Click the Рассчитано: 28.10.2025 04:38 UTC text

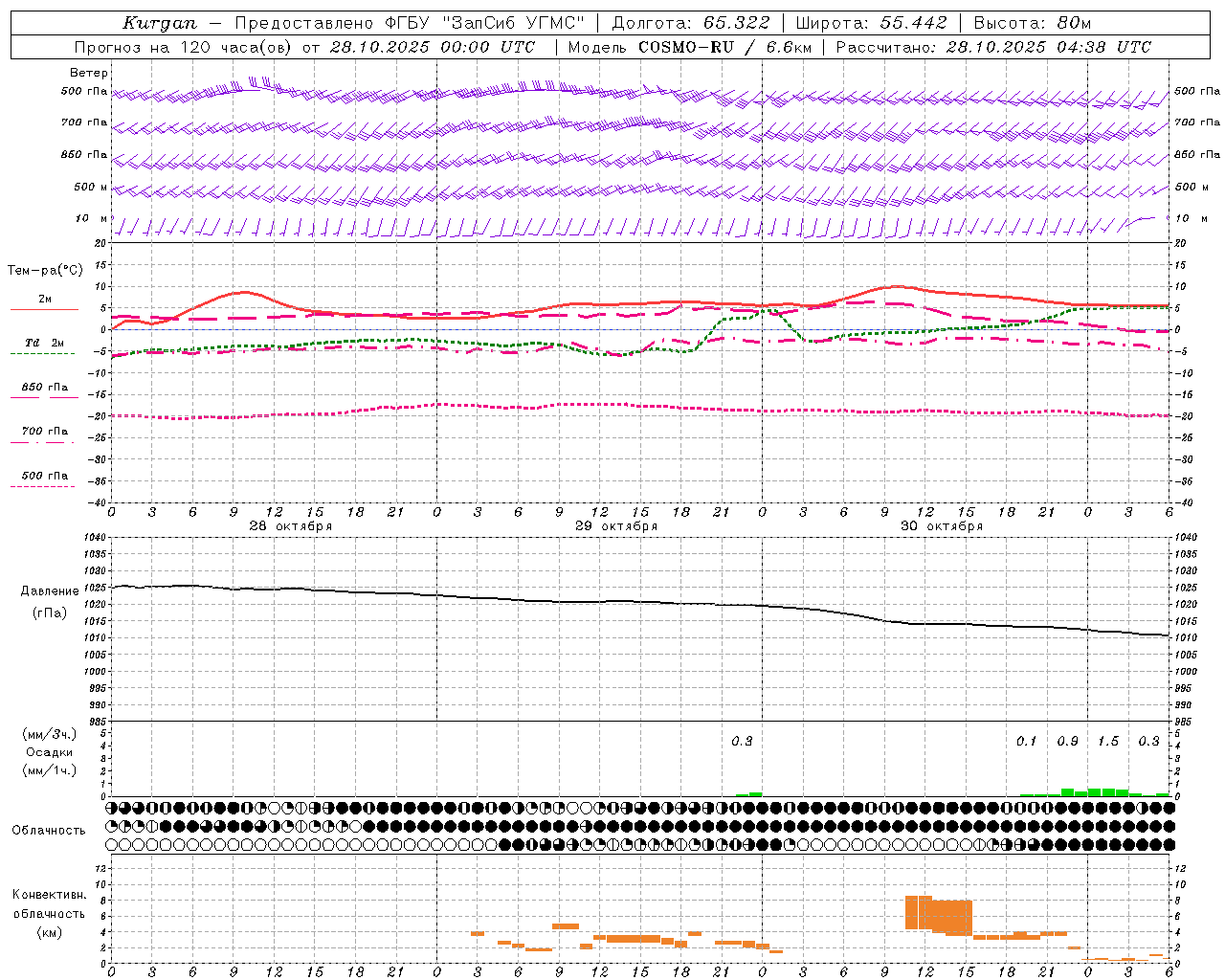click(993, 47)
